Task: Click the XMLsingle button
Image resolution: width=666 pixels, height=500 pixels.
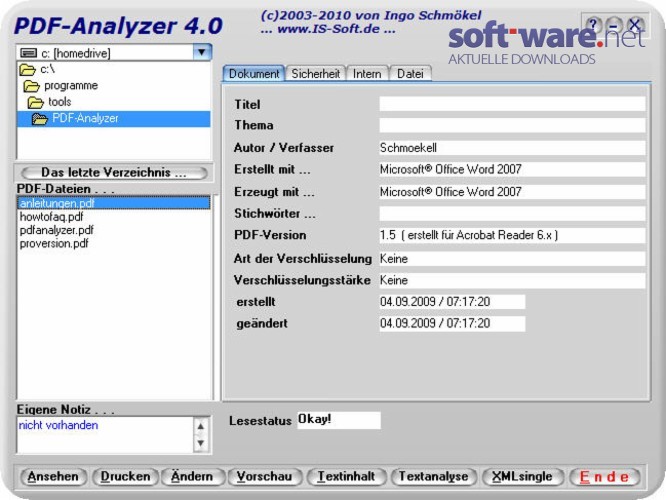Action: (x=522, y=477)
